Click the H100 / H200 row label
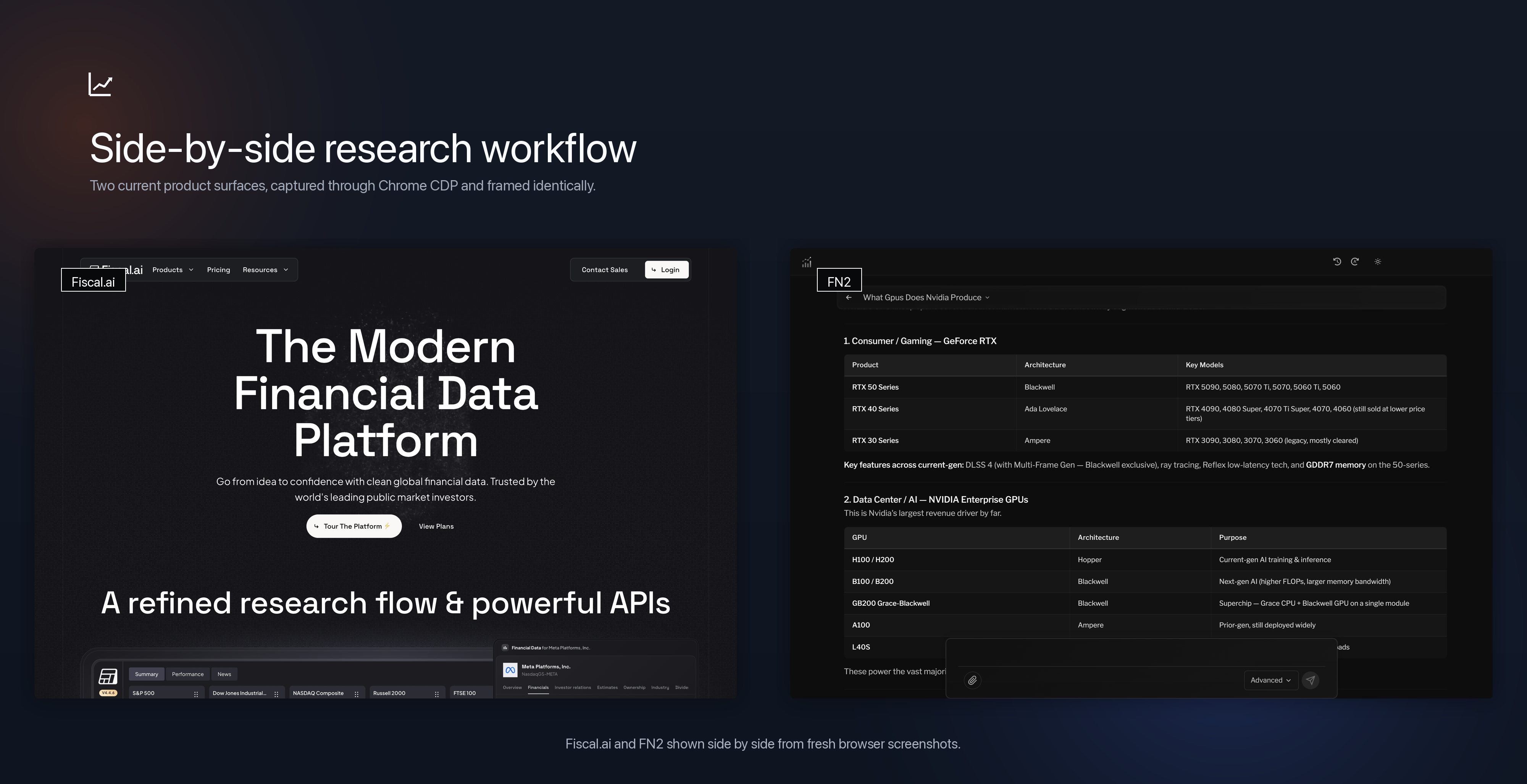1527x784 pixels. point(873,560)
